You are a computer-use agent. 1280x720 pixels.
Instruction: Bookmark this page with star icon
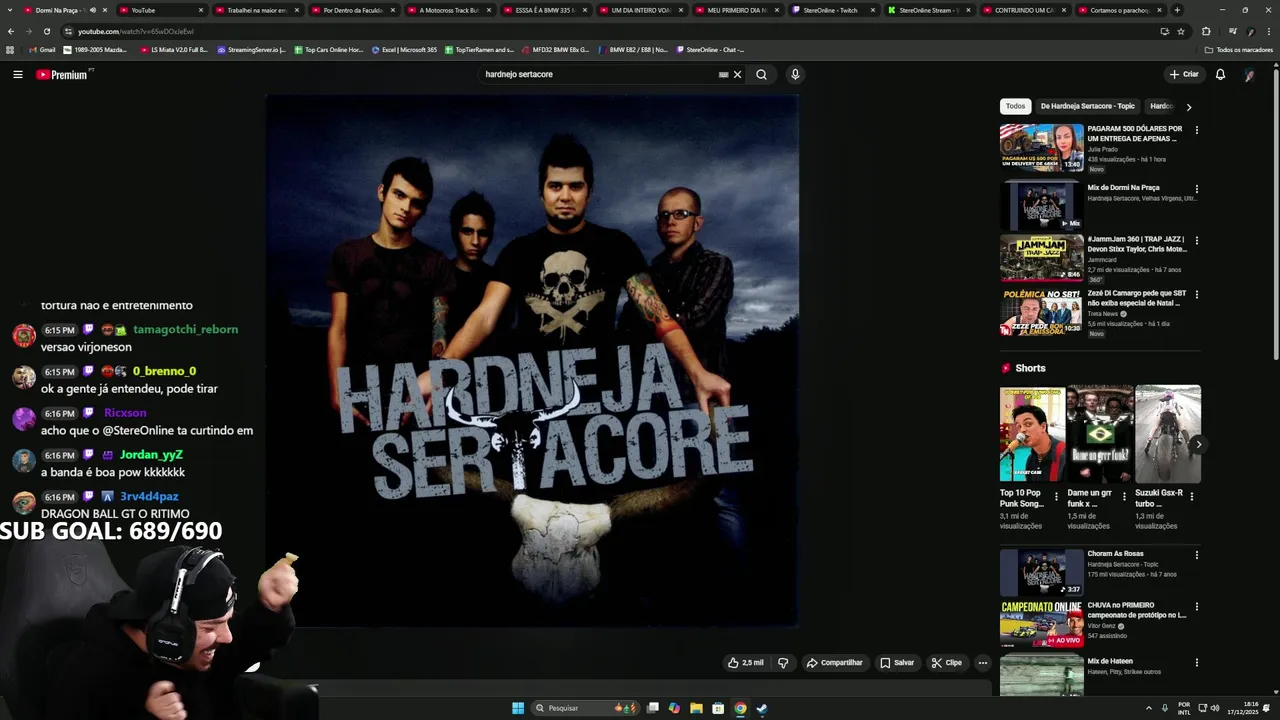click(x=1181, y=31)
